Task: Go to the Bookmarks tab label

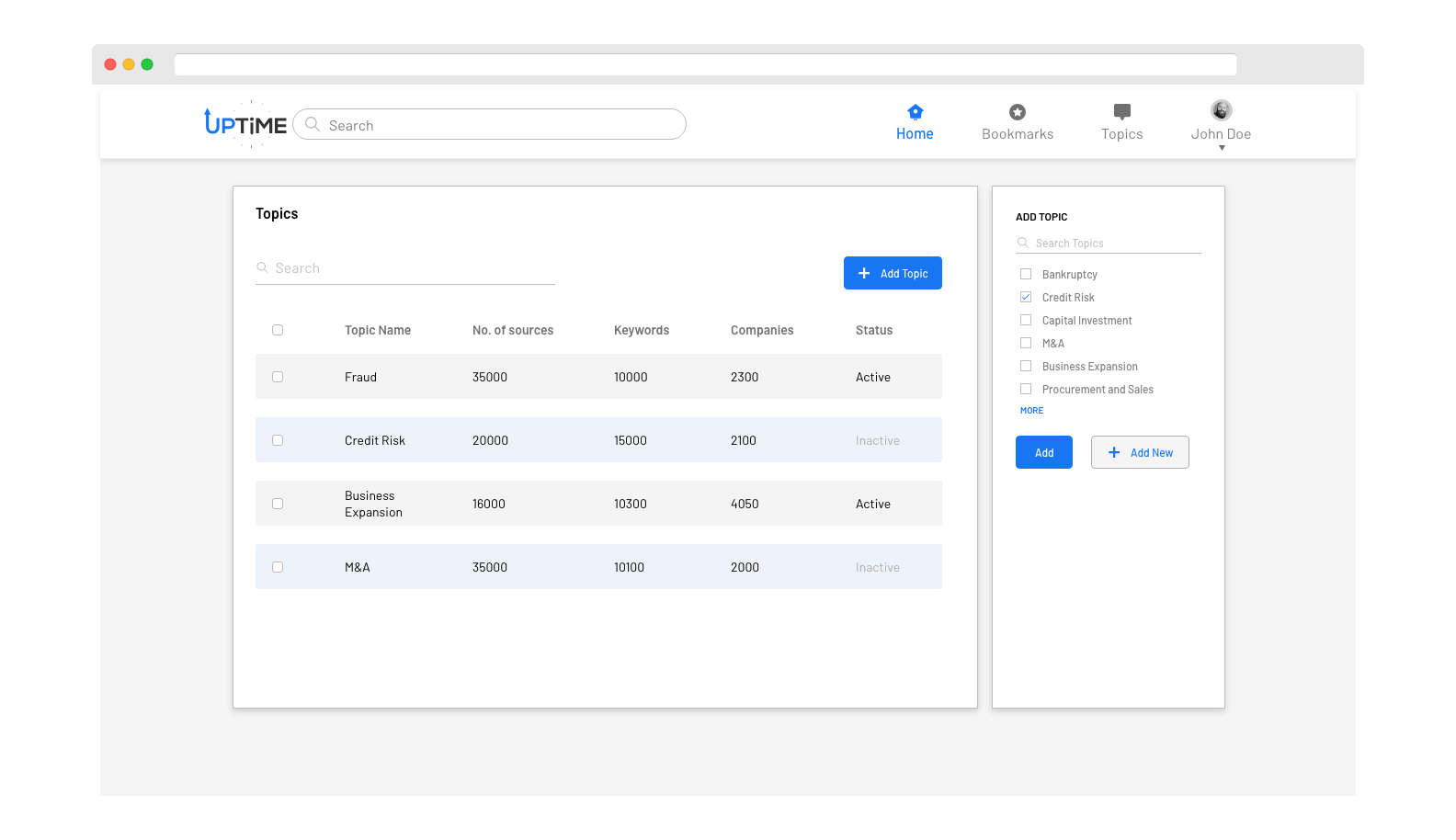Action: click(x=1018, y=134)
